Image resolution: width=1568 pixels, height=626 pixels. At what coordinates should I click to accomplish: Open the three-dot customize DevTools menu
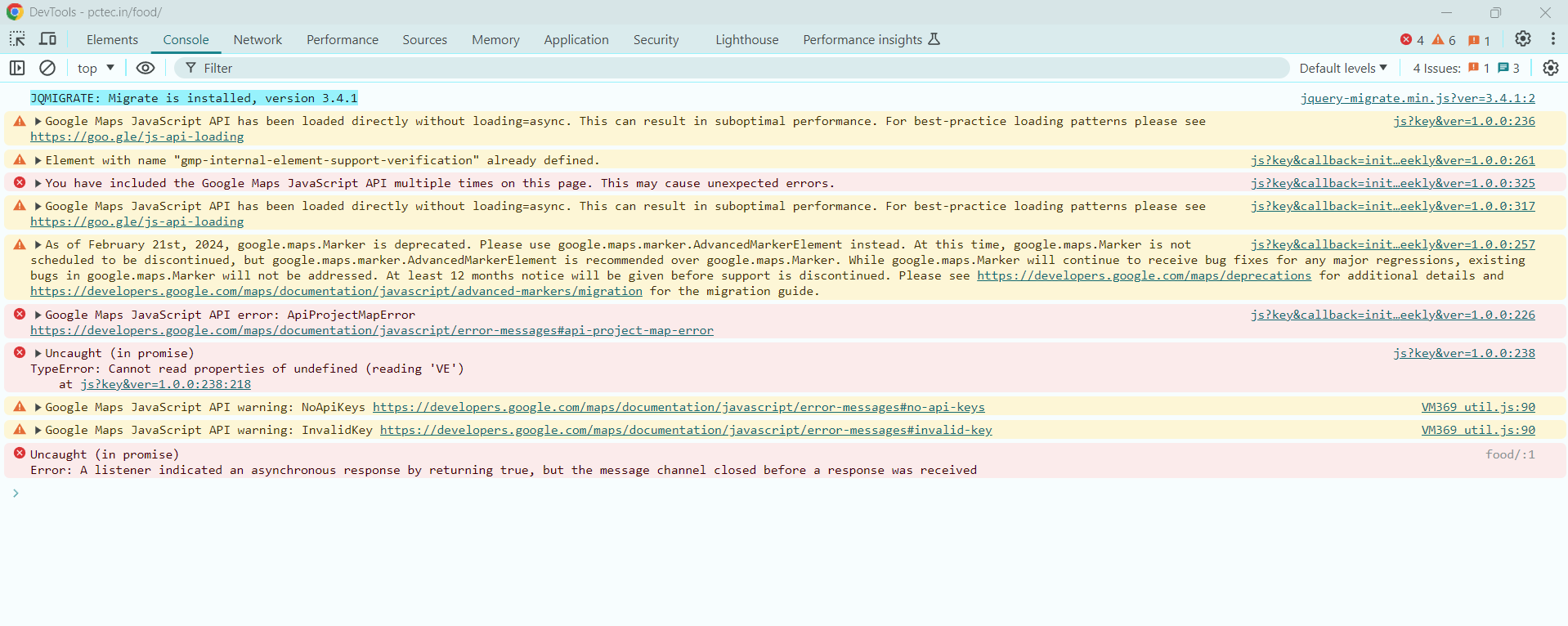[1553, 39]
